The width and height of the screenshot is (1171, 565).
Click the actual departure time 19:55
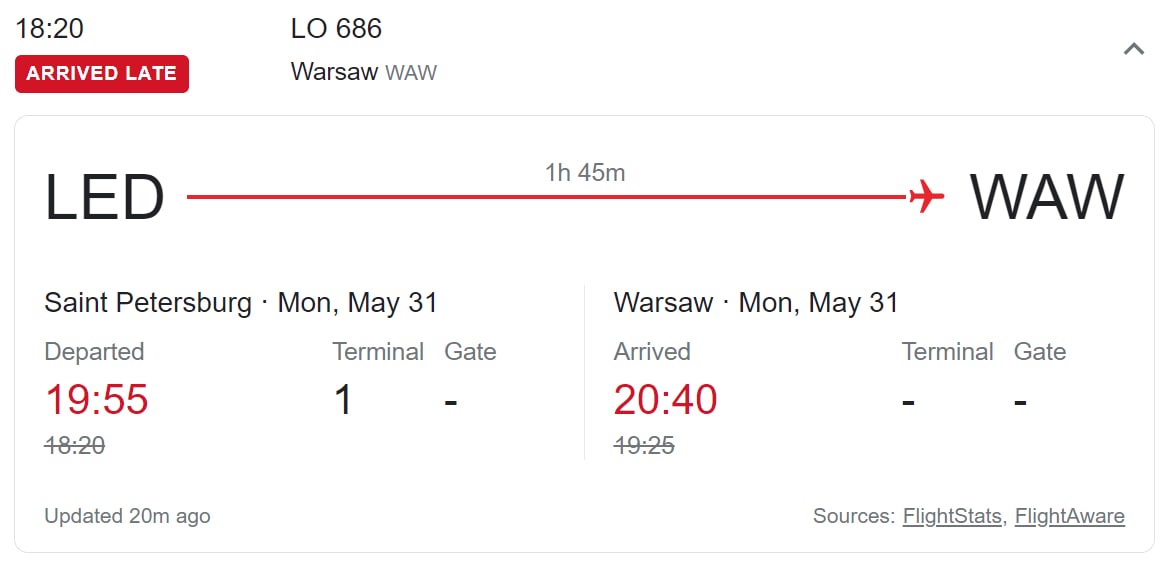[96, 400]
